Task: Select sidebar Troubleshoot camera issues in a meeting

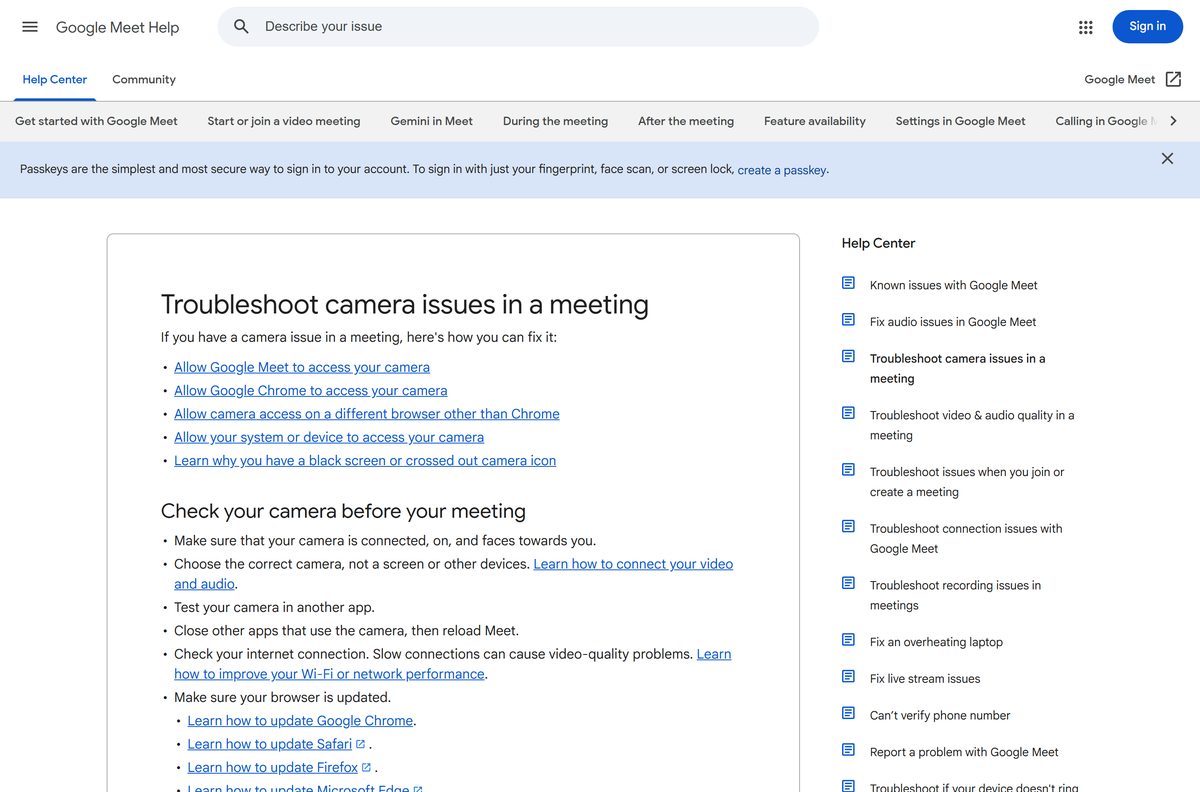Action: [x=957, y=368]
